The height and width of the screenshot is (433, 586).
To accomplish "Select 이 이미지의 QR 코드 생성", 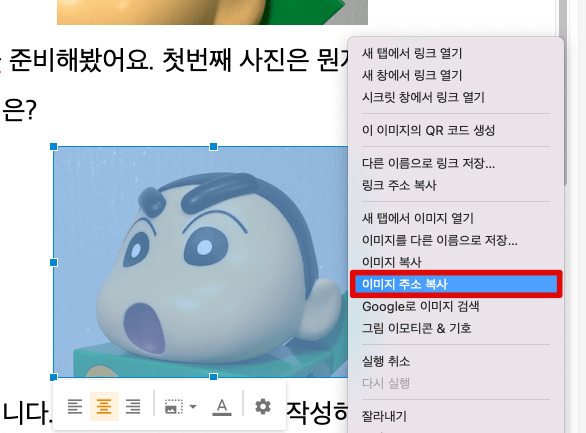I will [428, 130].
